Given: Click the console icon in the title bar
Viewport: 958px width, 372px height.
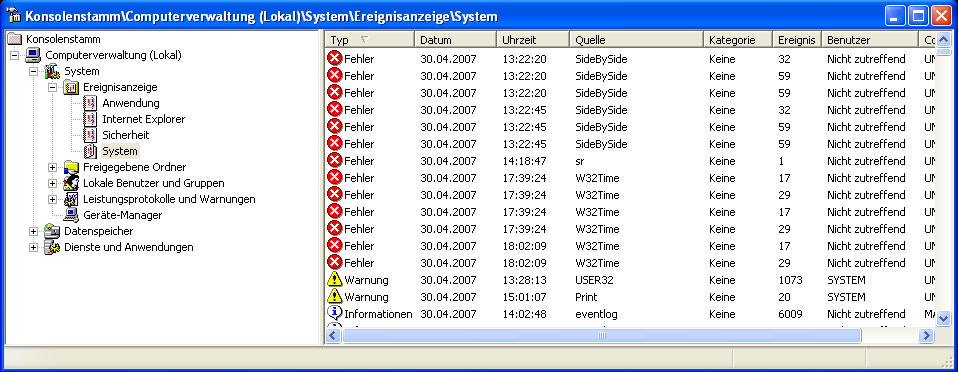Looking at the screenshot, I should coord(13,15).
